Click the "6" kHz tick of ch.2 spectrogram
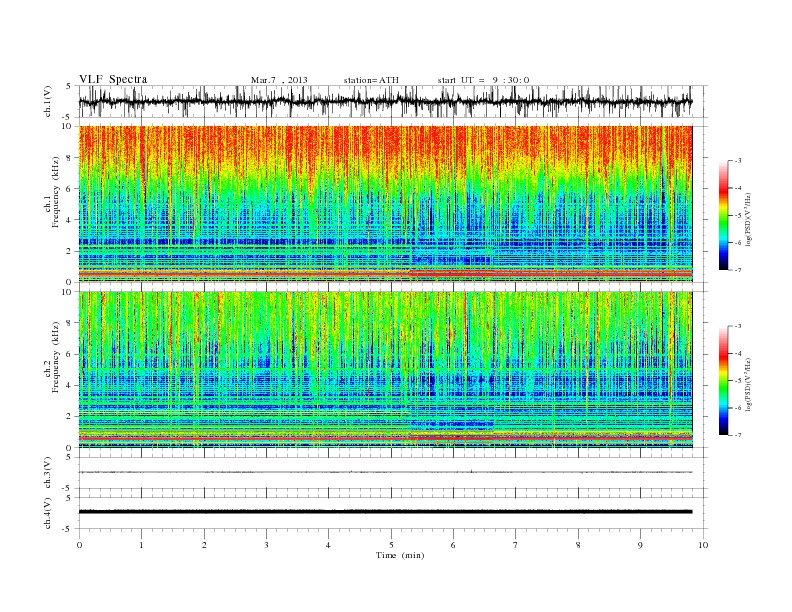This screenshot has width=792, height=612. (x=69, y=354)
